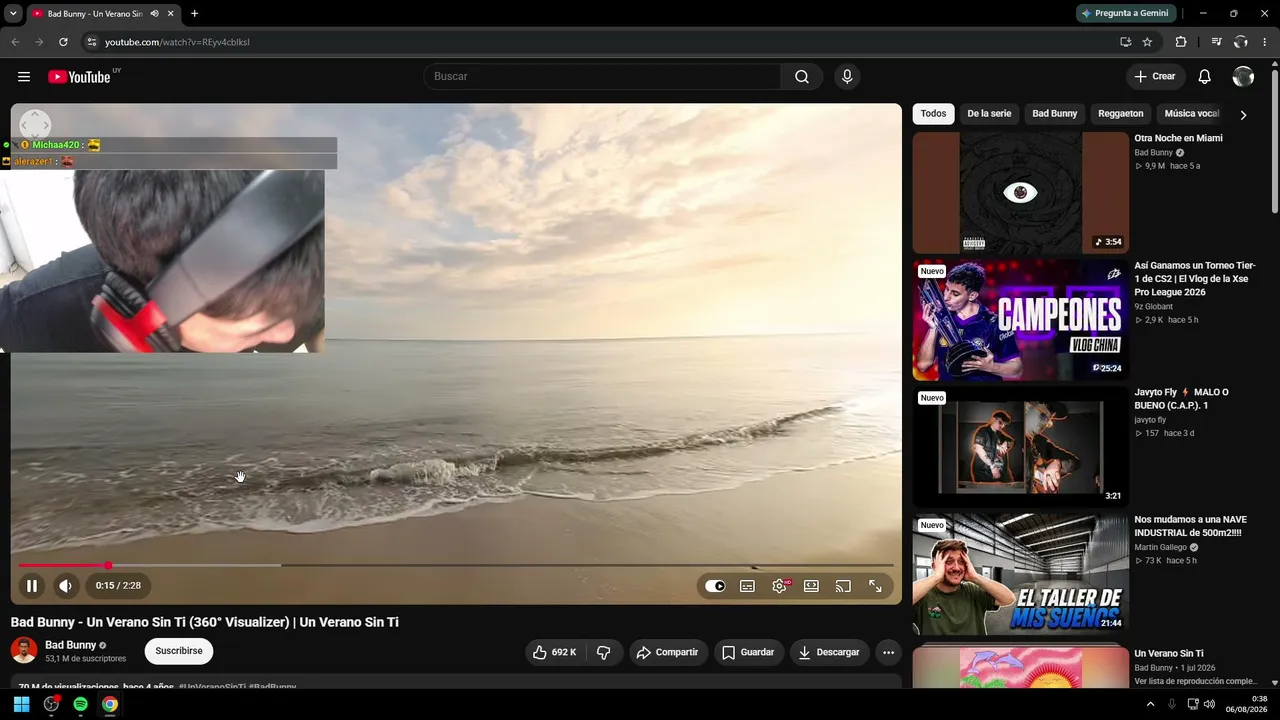Image resolution: width=1280 pixels, height=720 pixels.
Task: Open the Crear menu
Action: point(1155,77)
